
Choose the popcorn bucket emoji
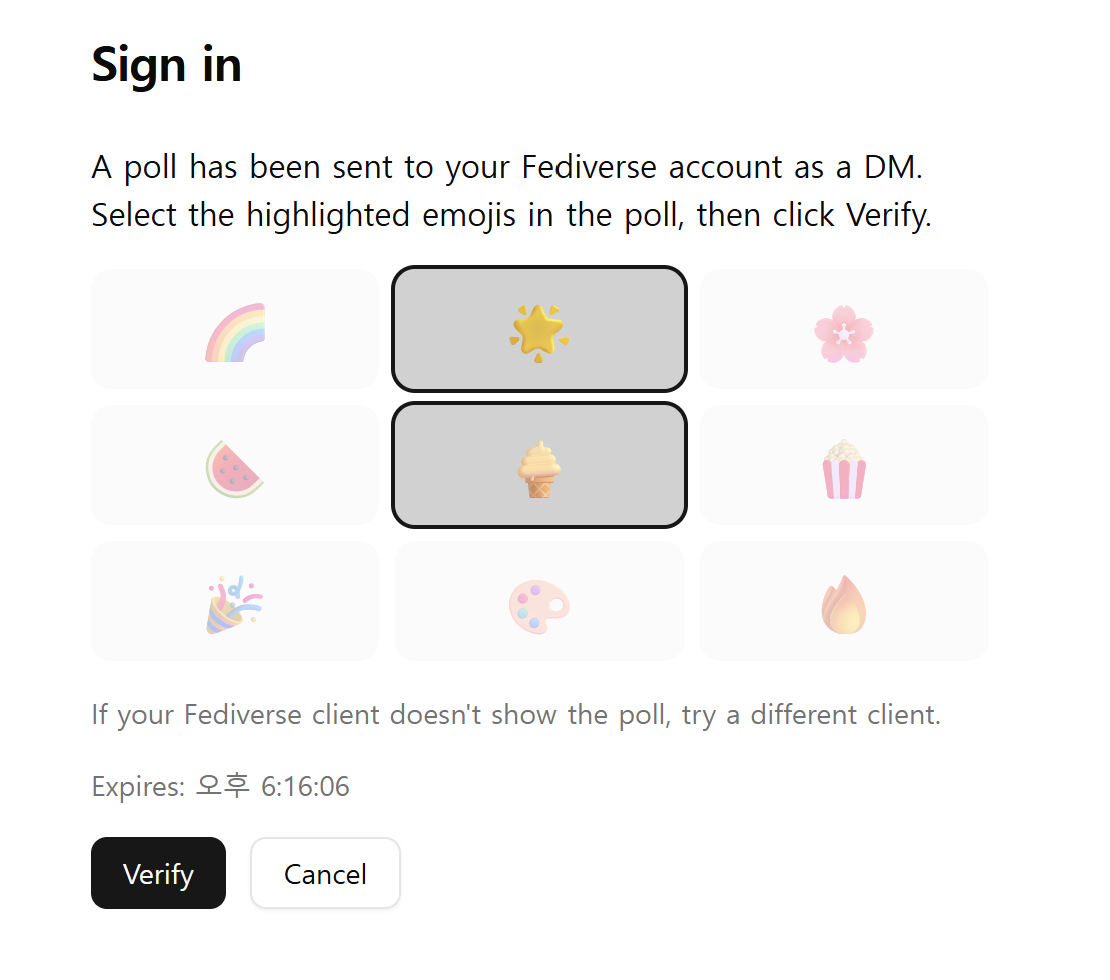(843, 466)
